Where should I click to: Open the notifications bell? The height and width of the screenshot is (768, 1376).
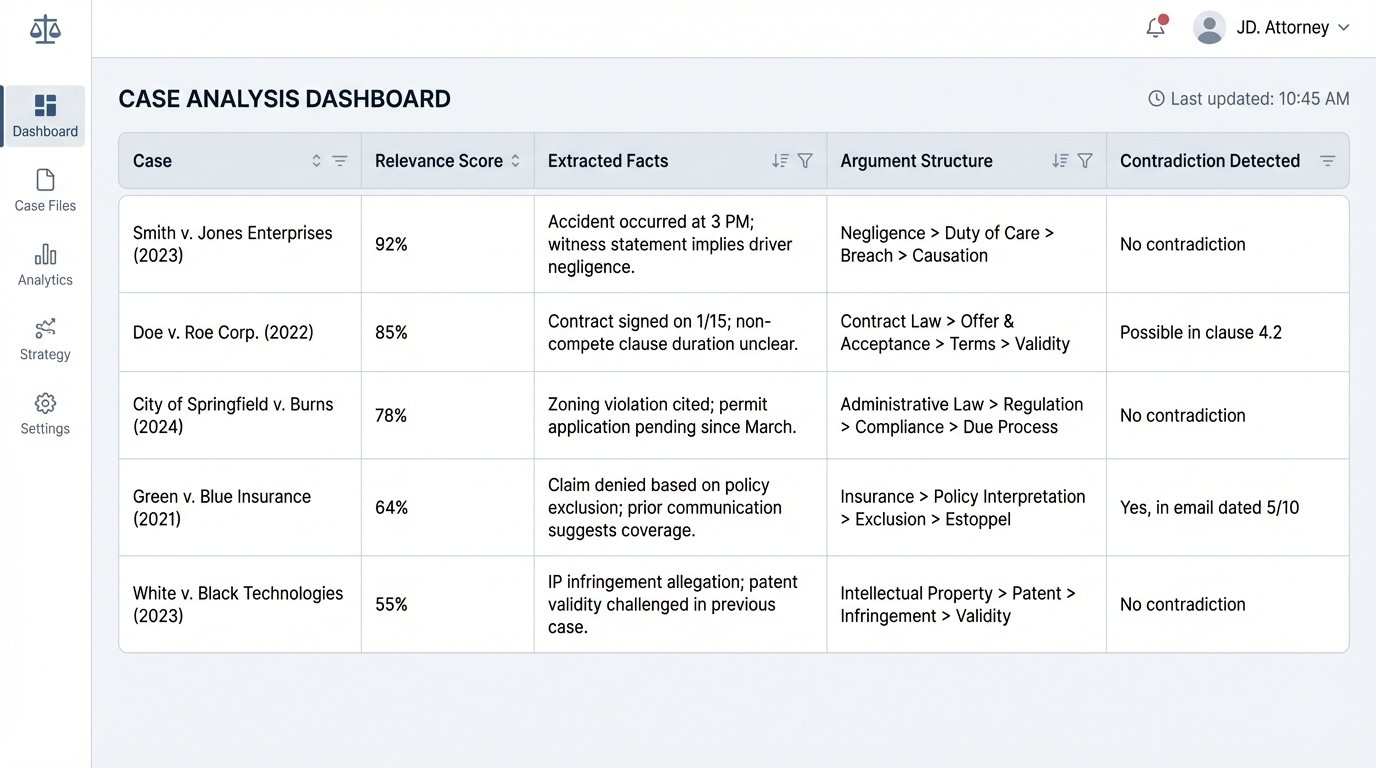pos(1156,28)
